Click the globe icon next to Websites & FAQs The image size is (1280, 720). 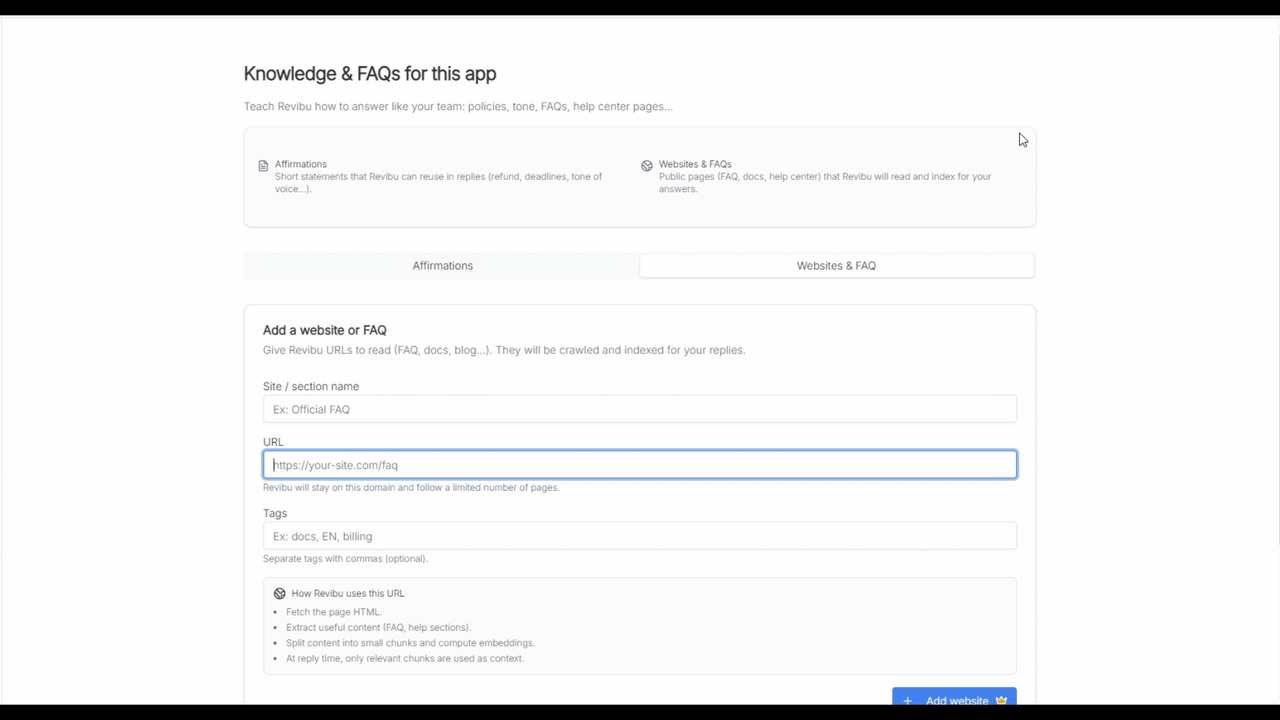pyautogui.click(x=648, y=164)
